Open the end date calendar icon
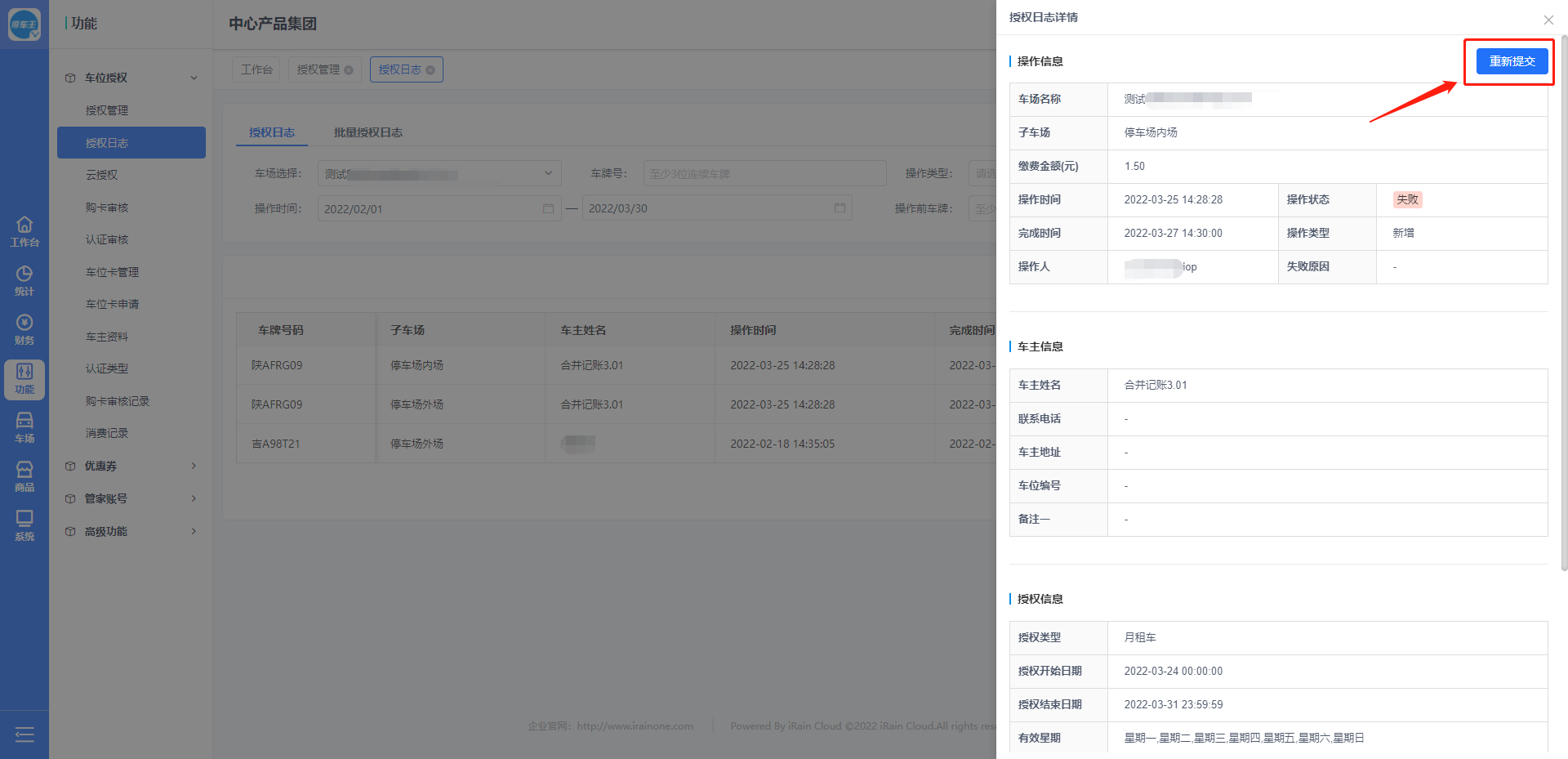 [840, 208]
